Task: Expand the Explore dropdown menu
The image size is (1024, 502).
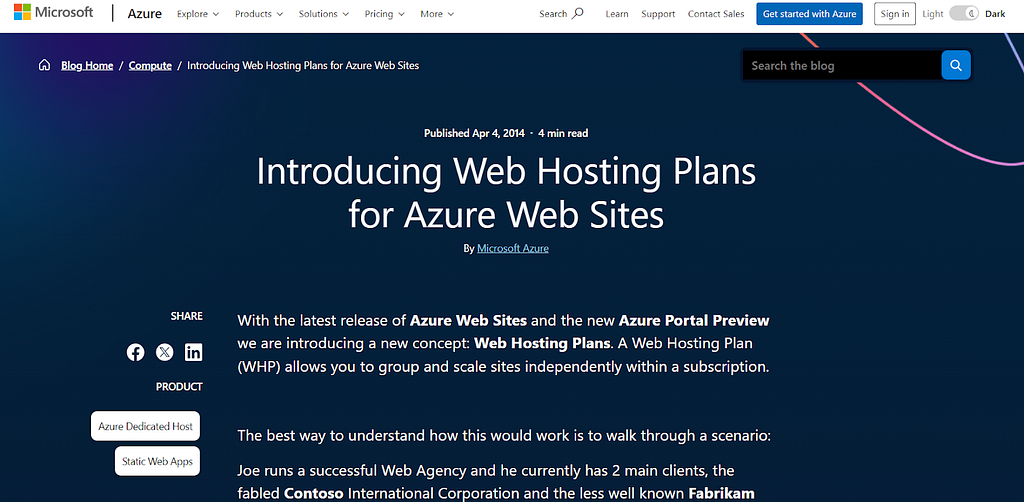Action: point(198,14)
